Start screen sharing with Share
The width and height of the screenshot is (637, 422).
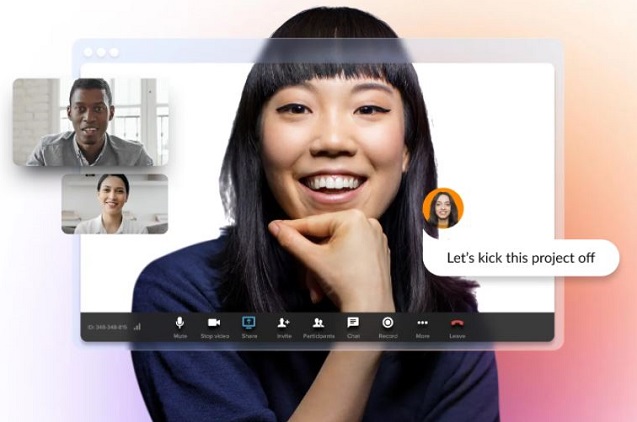(x=249, y=325)
